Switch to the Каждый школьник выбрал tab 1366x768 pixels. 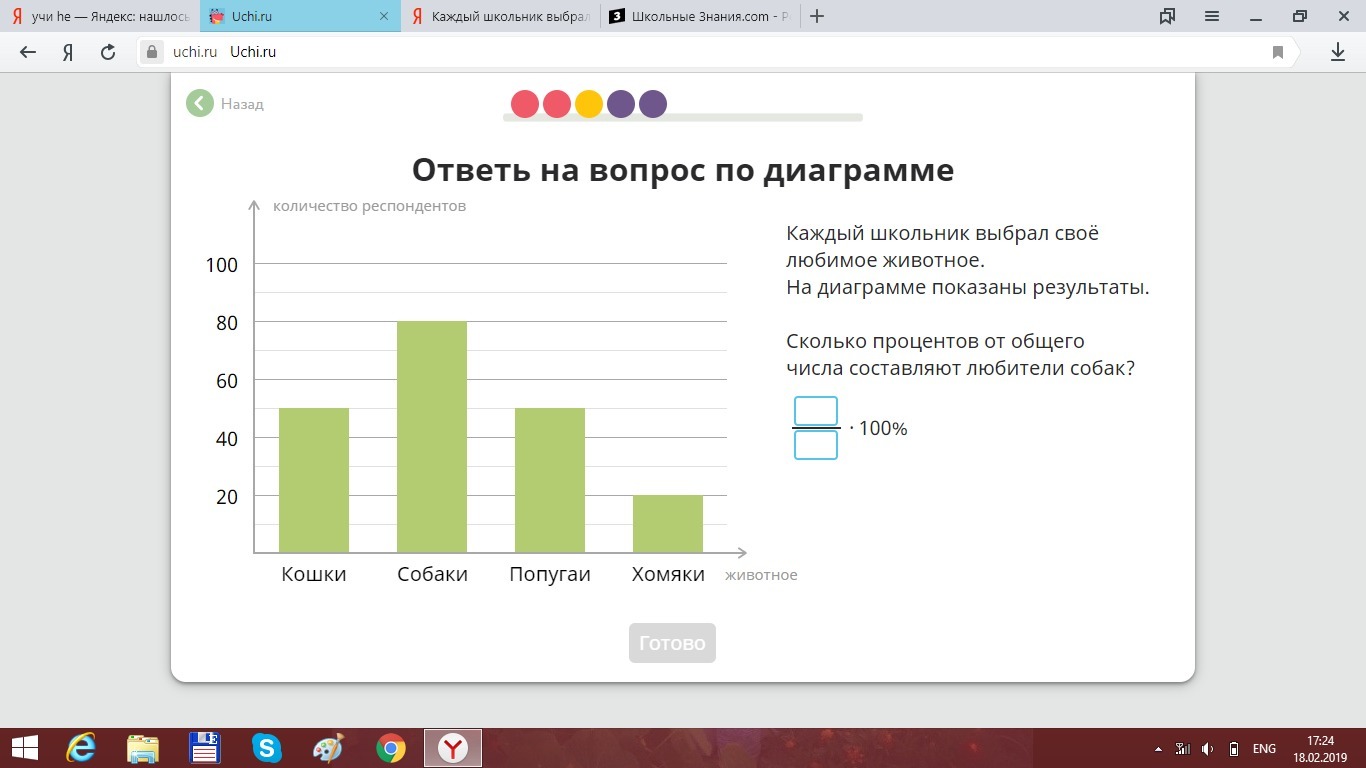coord(500,16)
